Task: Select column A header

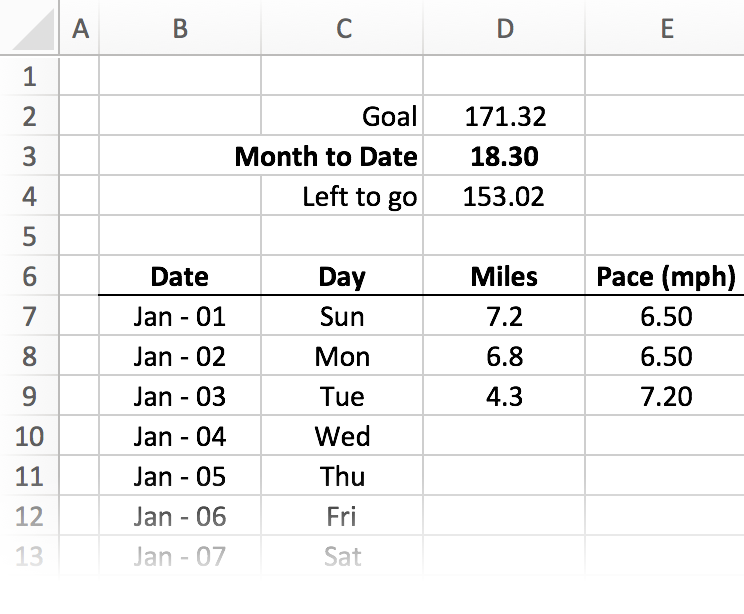Action: (x=80, y=28)
